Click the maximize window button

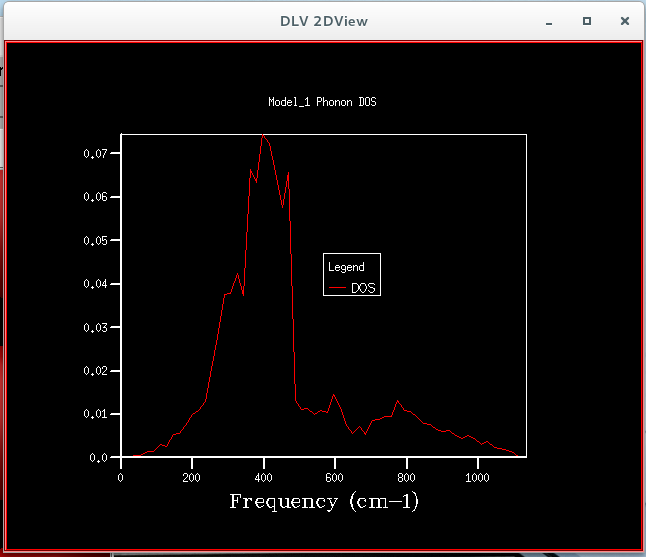pos(589,21)
